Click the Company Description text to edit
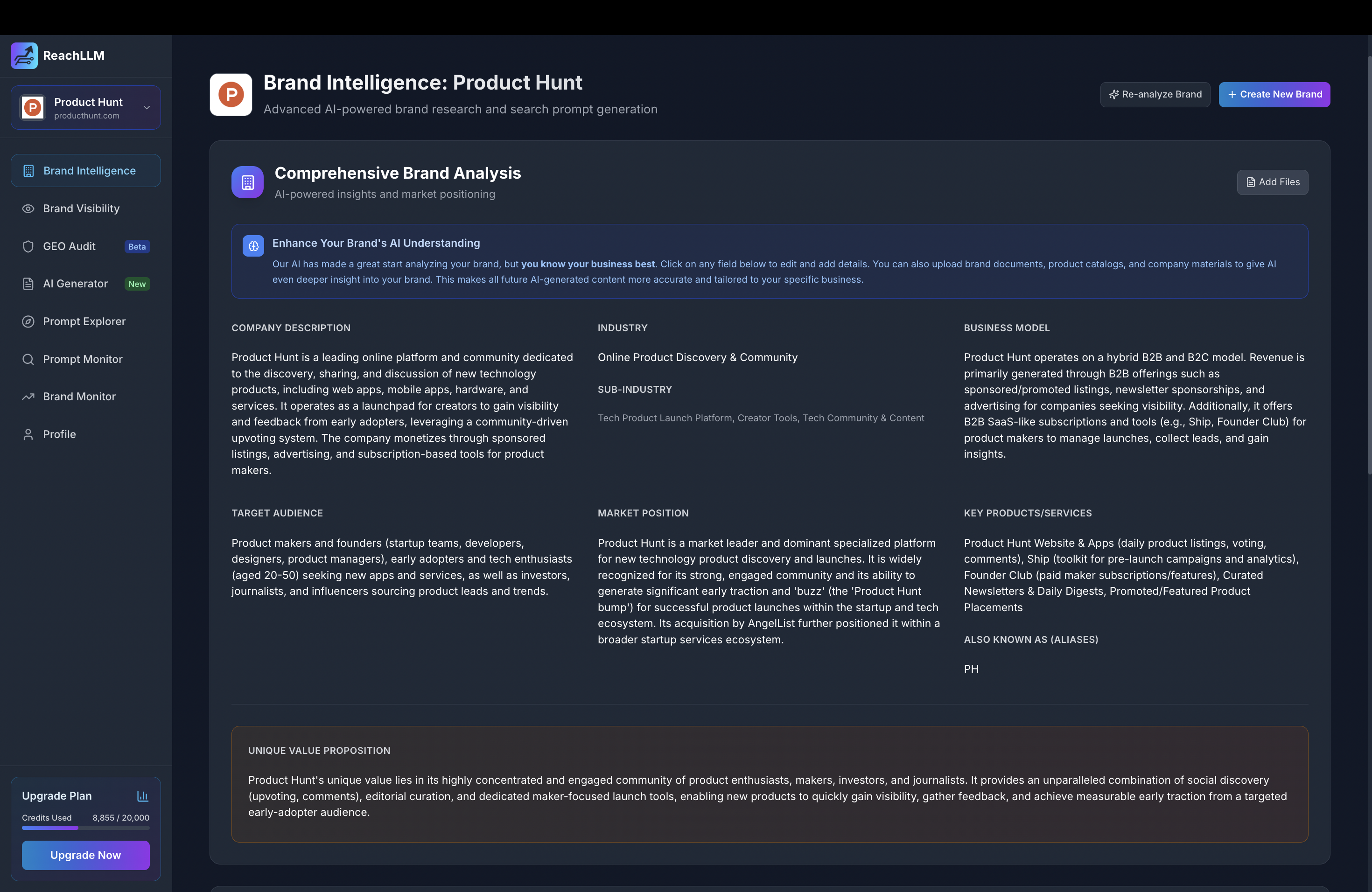 pyautogui.click(x=403, y=414)
